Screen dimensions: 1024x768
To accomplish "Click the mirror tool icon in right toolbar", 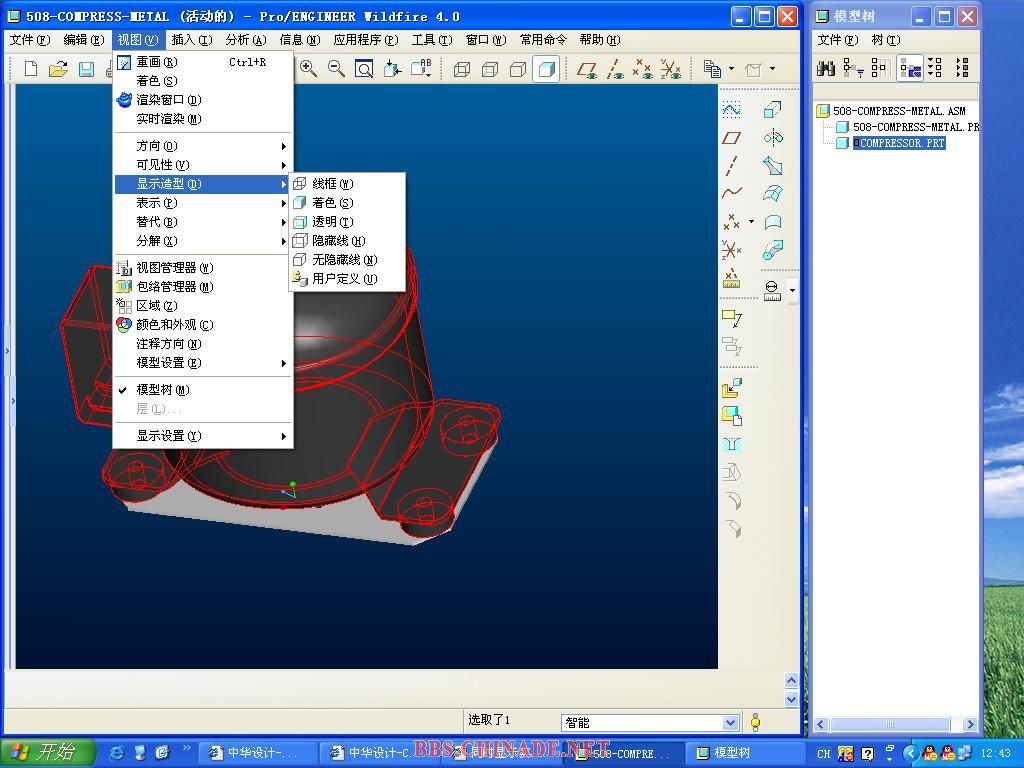I will click(x=773, y=138).
